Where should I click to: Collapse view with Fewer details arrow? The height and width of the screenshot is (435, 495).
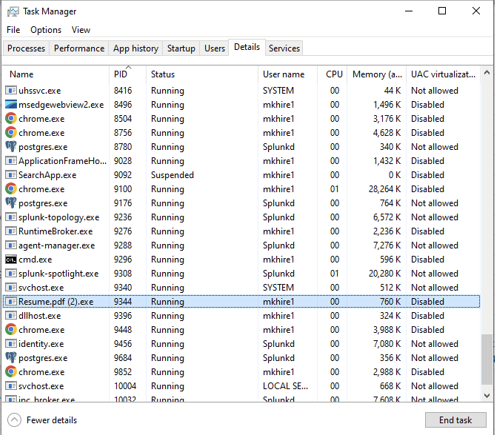[14, 420]
